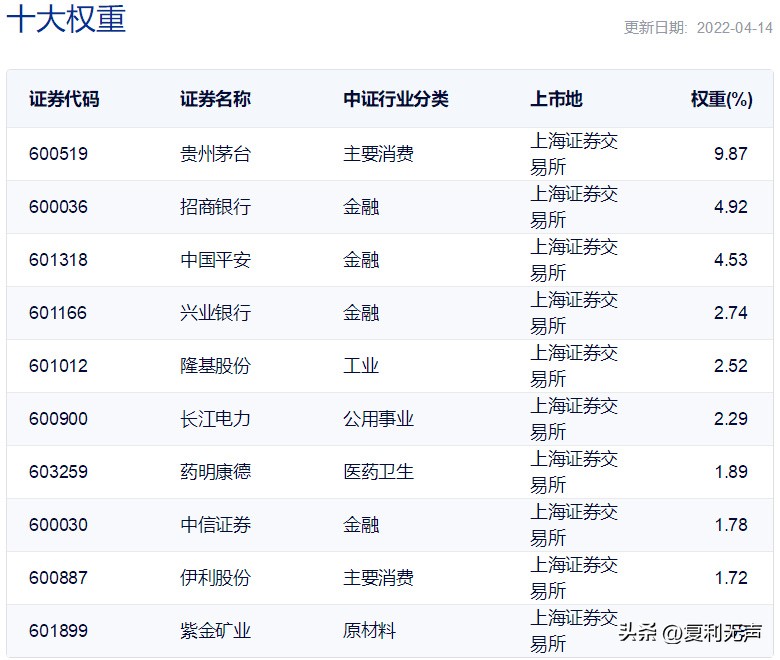The width and height of the screenshot is (780, 660).
Task: Select security code 601318
Action: 58,260
